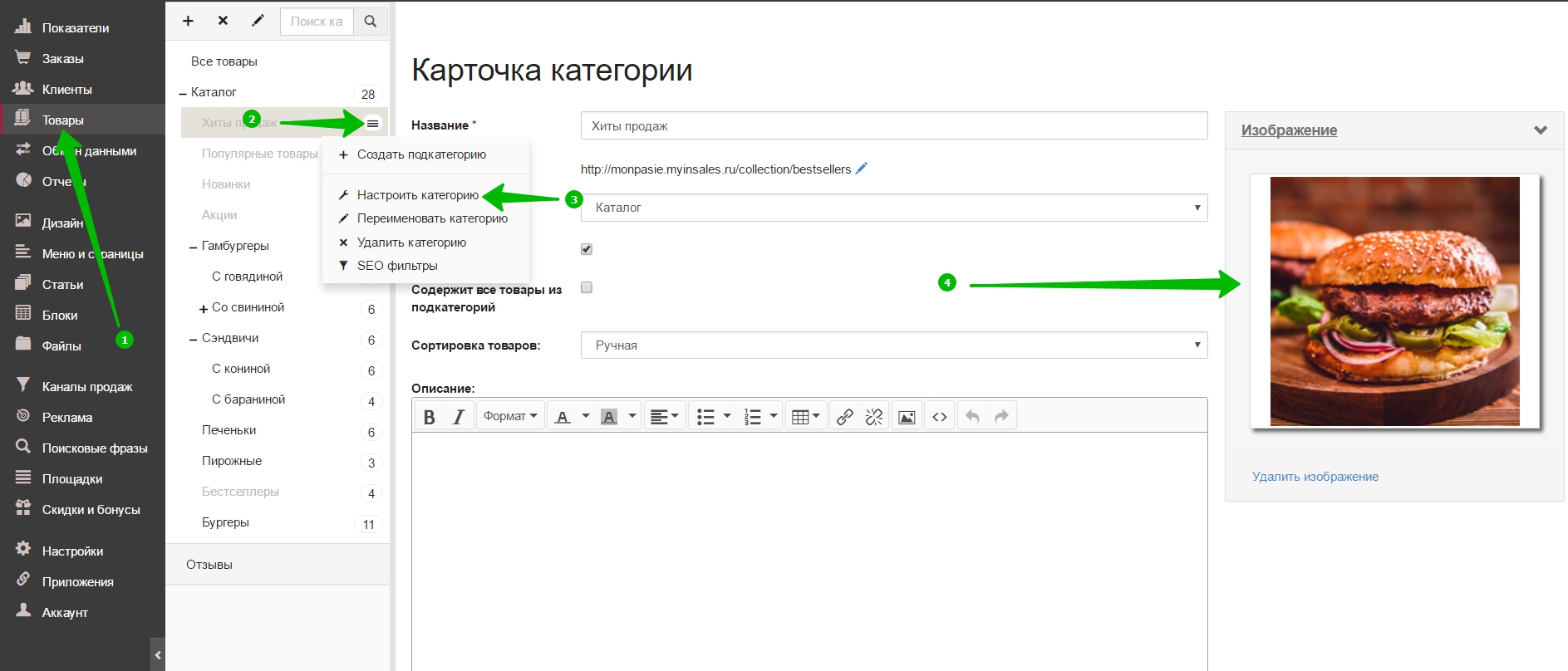Open source code view icon in editor
Screen dimensions: 1568x671
940,416
